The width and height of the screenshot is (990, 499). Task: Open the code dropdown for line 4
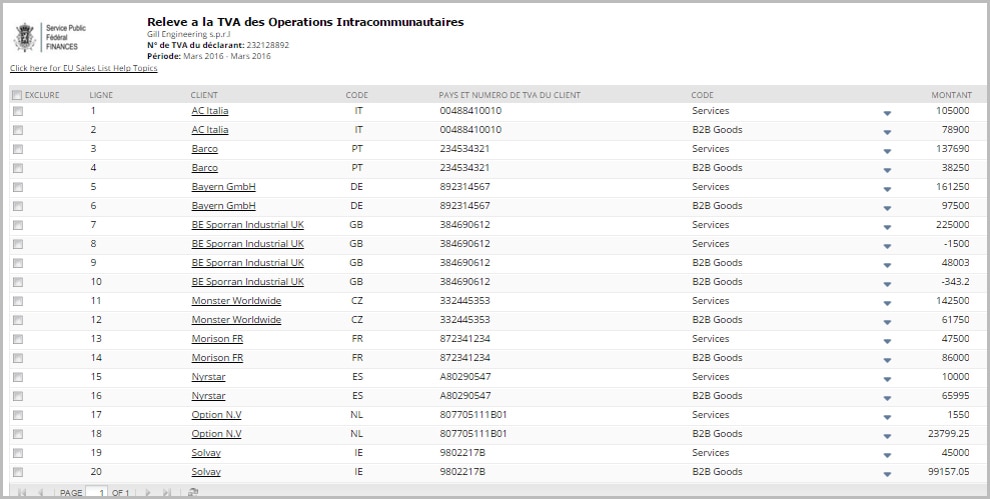tap(887, 170)
